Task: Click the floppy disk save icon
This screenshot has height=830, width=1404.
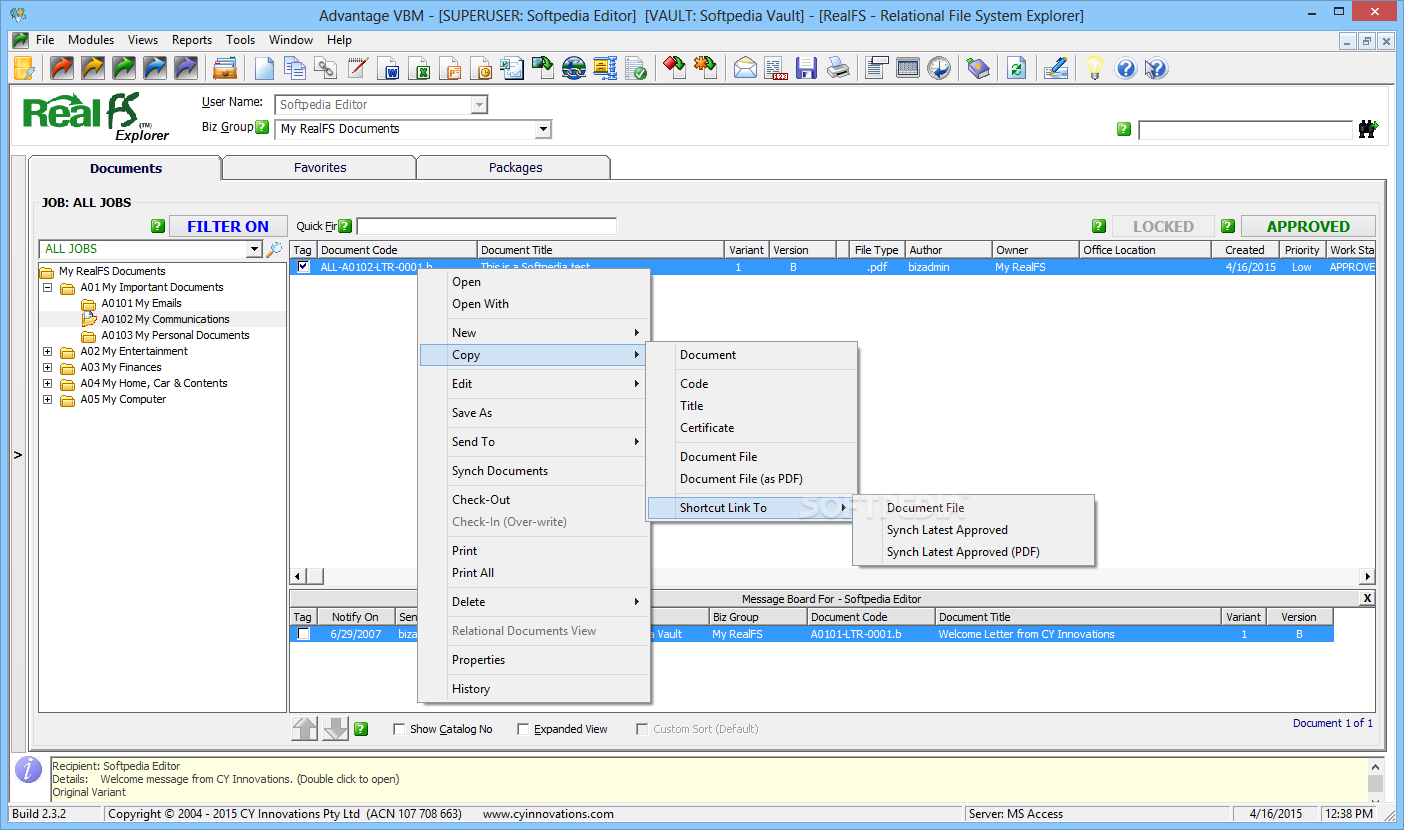Action: tap(806, 68)
